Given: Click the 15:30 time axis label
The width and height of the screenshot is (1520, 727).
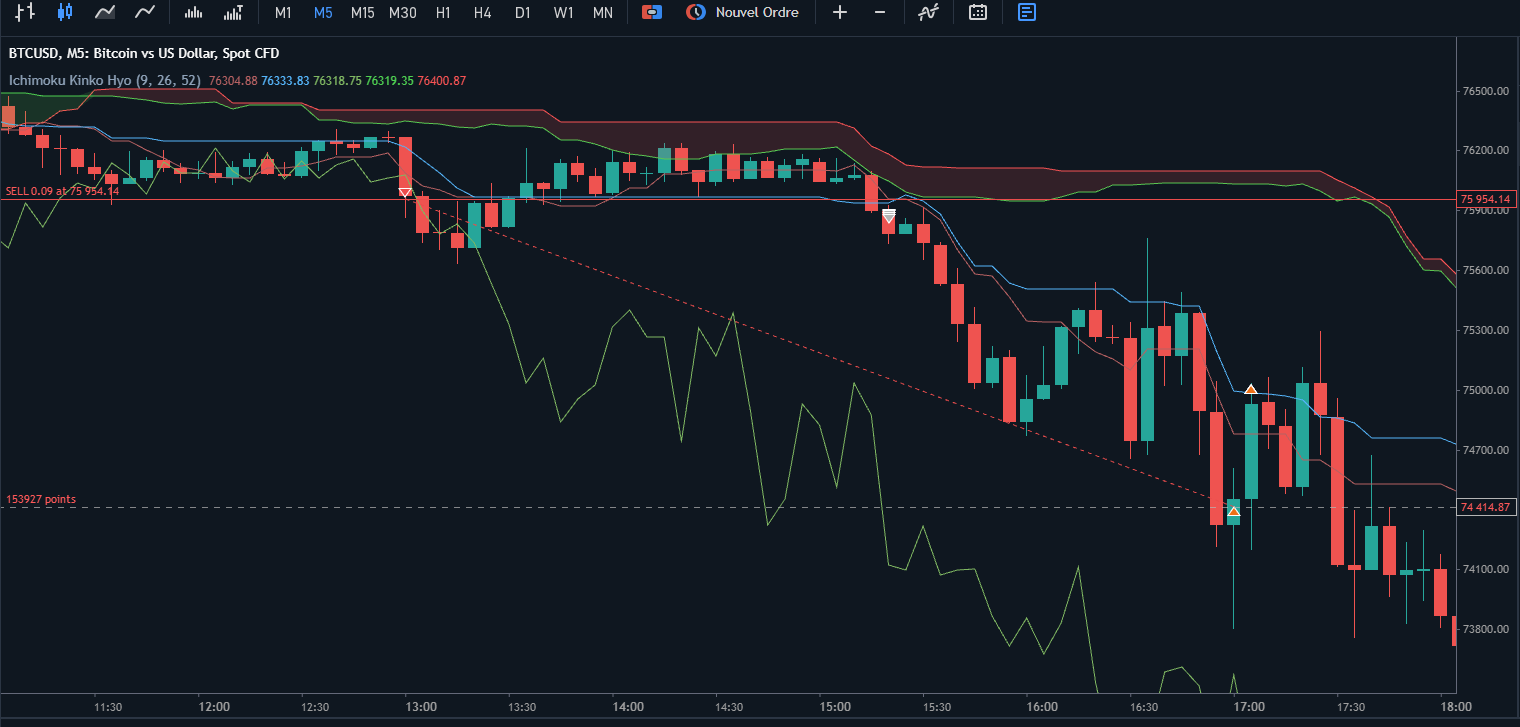Looking at the screenshot, I should coord(936,707).
